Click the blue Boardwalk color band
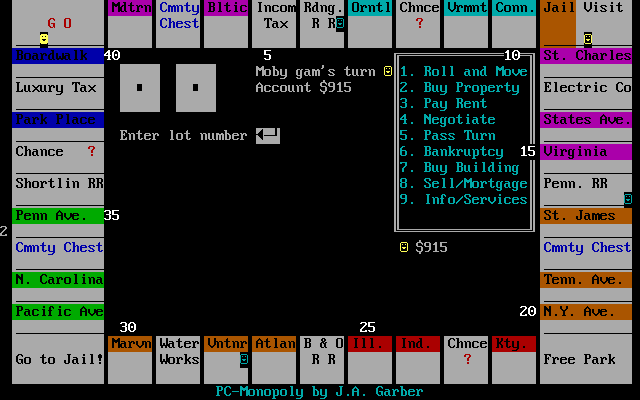 58,56
